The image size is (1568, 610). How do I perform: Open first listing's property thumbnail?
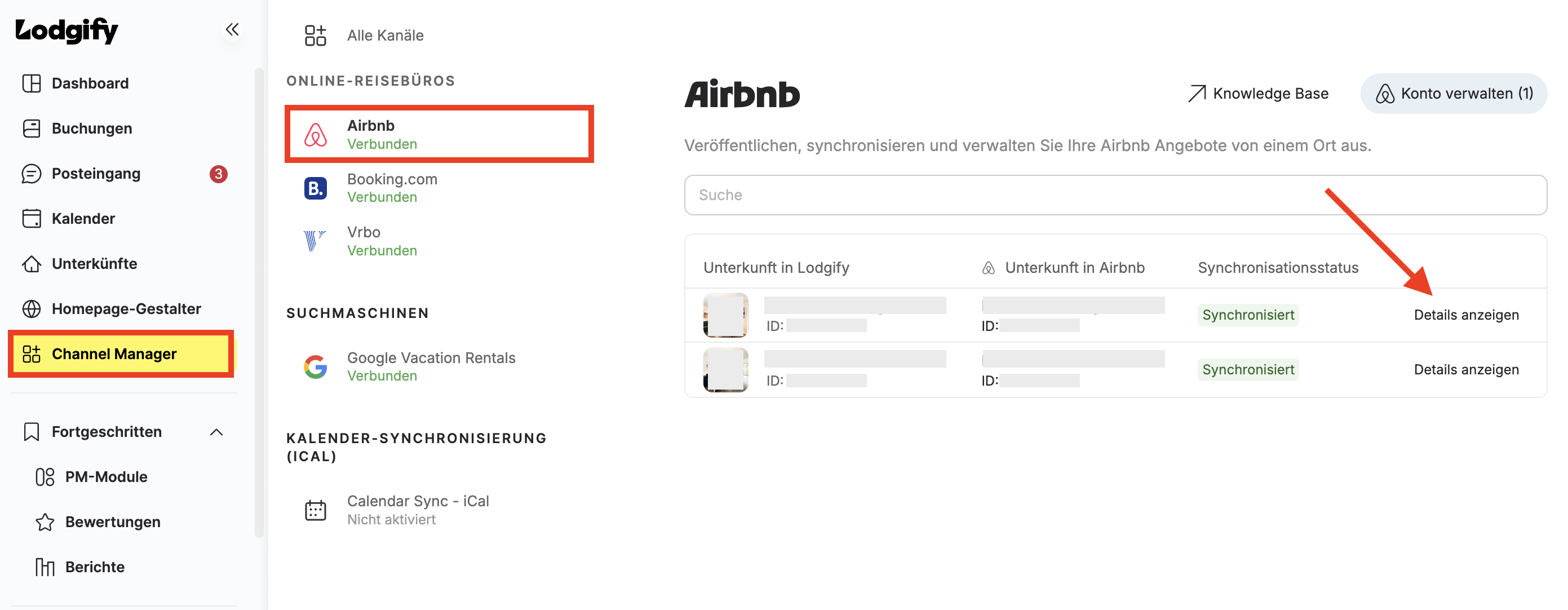[725, 315]
